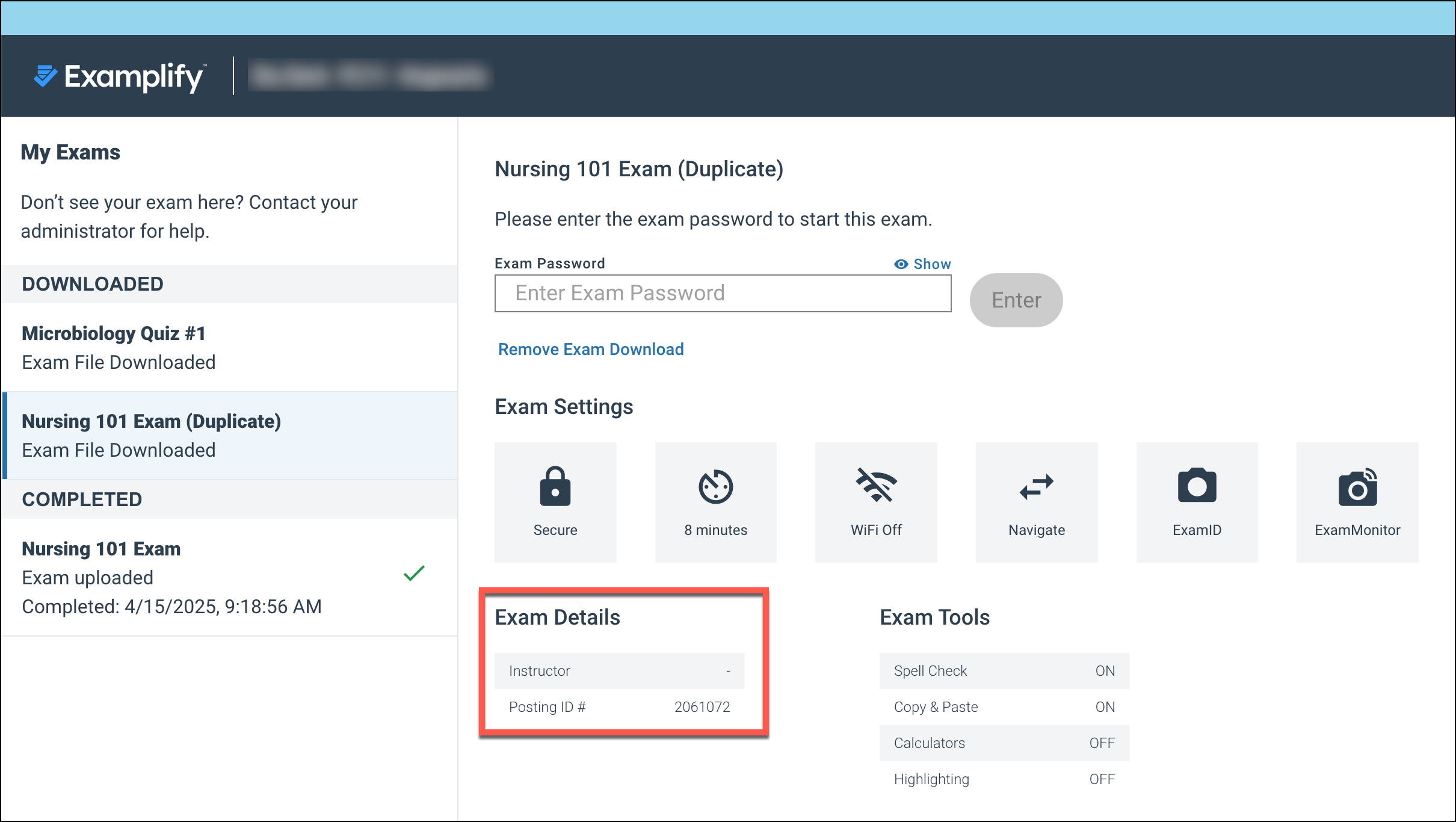
Task: Click the green checkmark beside Nursing 101 Exam
Action: click(414, 573)
